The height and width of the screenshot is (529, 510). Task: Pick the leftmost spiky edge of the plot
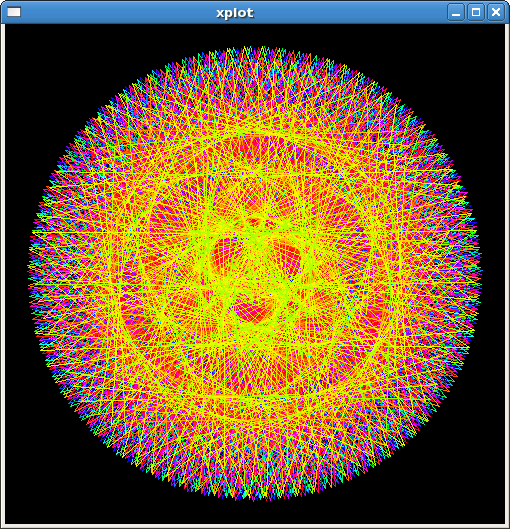coord(30,273)
